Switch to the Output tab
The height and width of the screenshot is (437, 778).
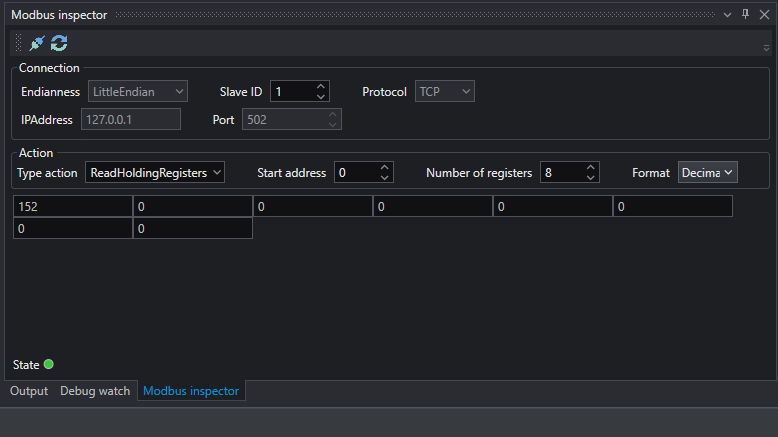(29, 391)
